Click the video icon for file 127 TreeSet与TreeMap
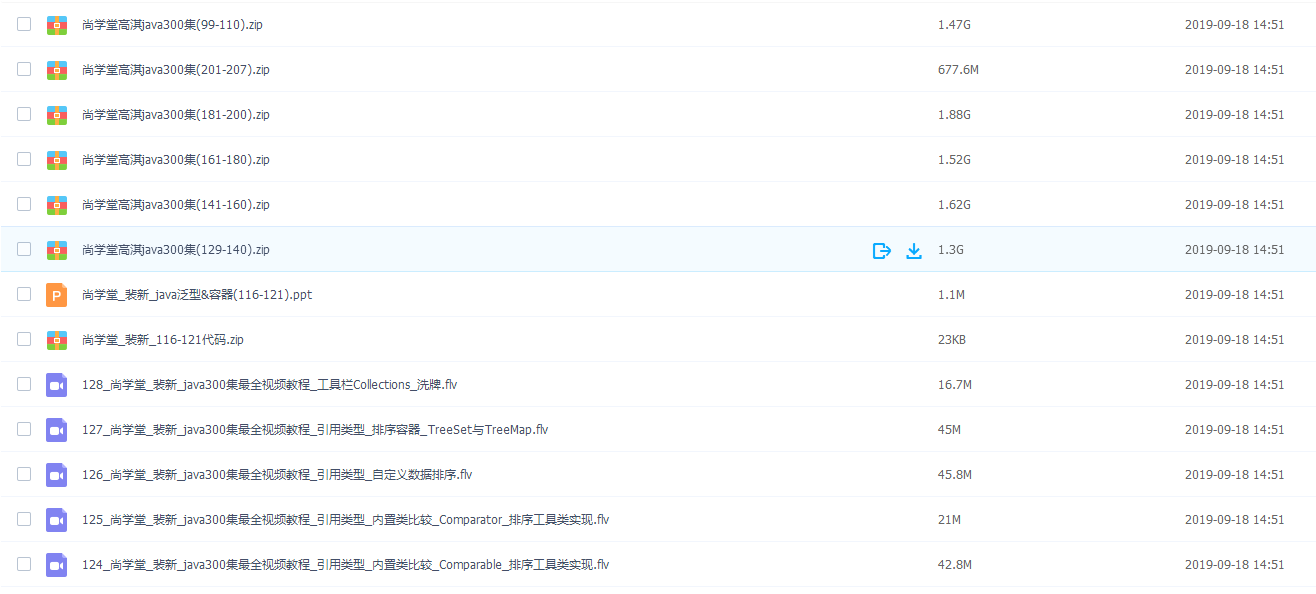Viewport: 1316px width, 594px height. click(x=57, y=430)
